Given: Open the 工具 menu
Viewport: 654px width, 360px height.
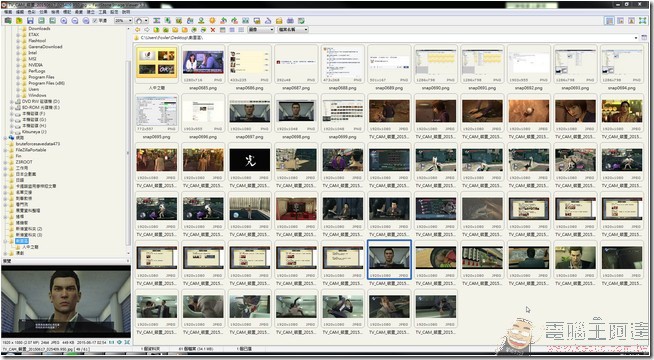Looking at the screenshot, I should 102,12.
